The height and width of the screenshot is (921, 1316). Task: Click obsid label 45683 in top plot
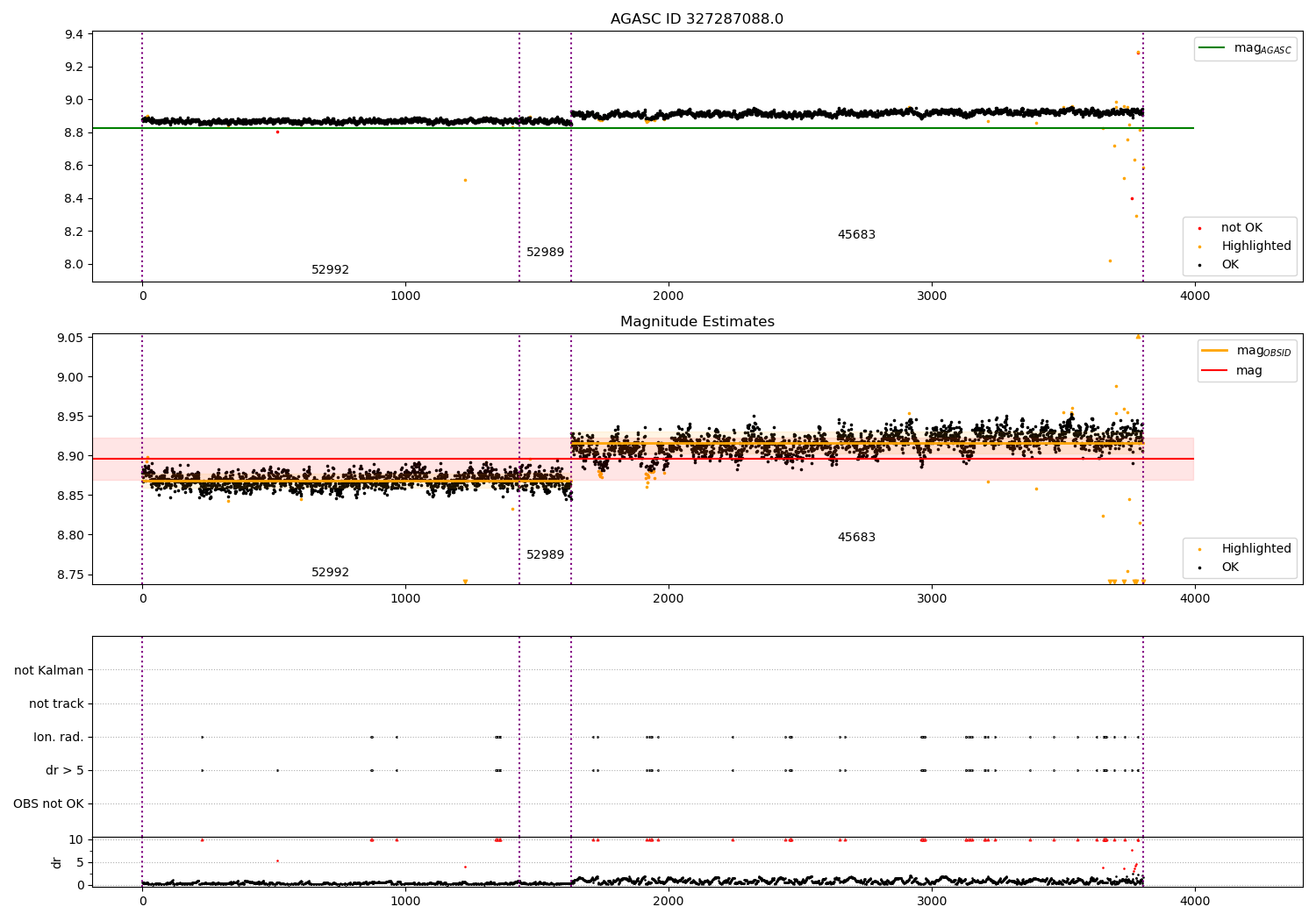click(856, 235)
